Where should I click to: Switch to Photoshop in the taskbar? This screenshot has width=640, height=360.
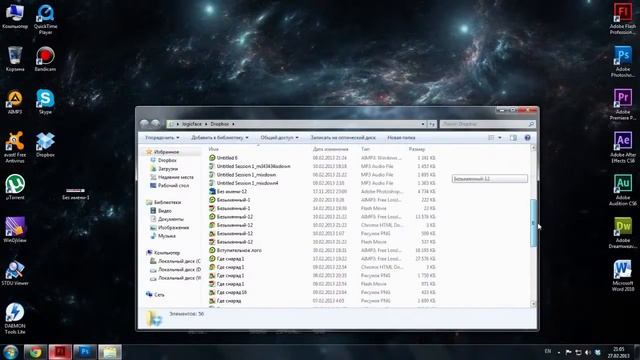(x=85, y=352)
